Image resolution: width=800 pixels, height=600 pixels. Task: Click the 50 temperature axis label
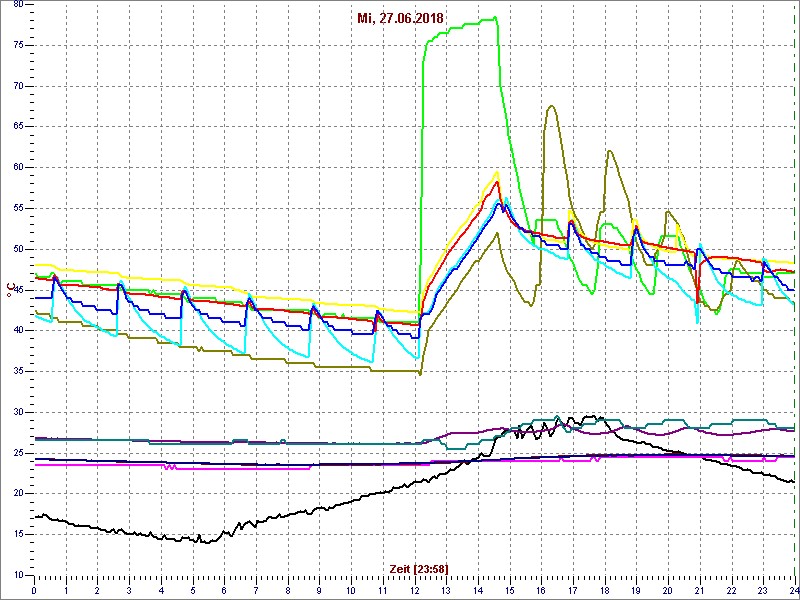[x=18, y=249]
